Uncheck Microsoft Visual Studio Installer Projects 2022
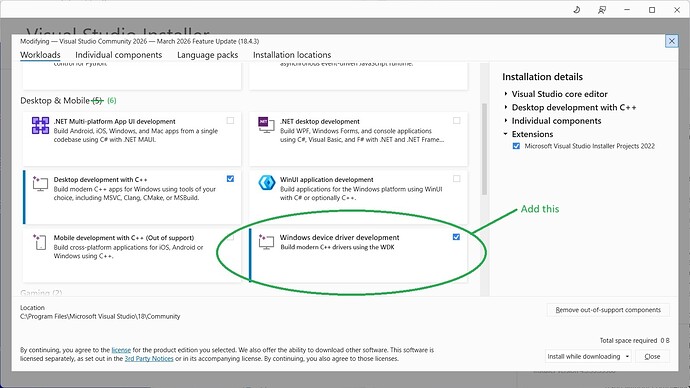690x388 pixels. tap(516, 146)
